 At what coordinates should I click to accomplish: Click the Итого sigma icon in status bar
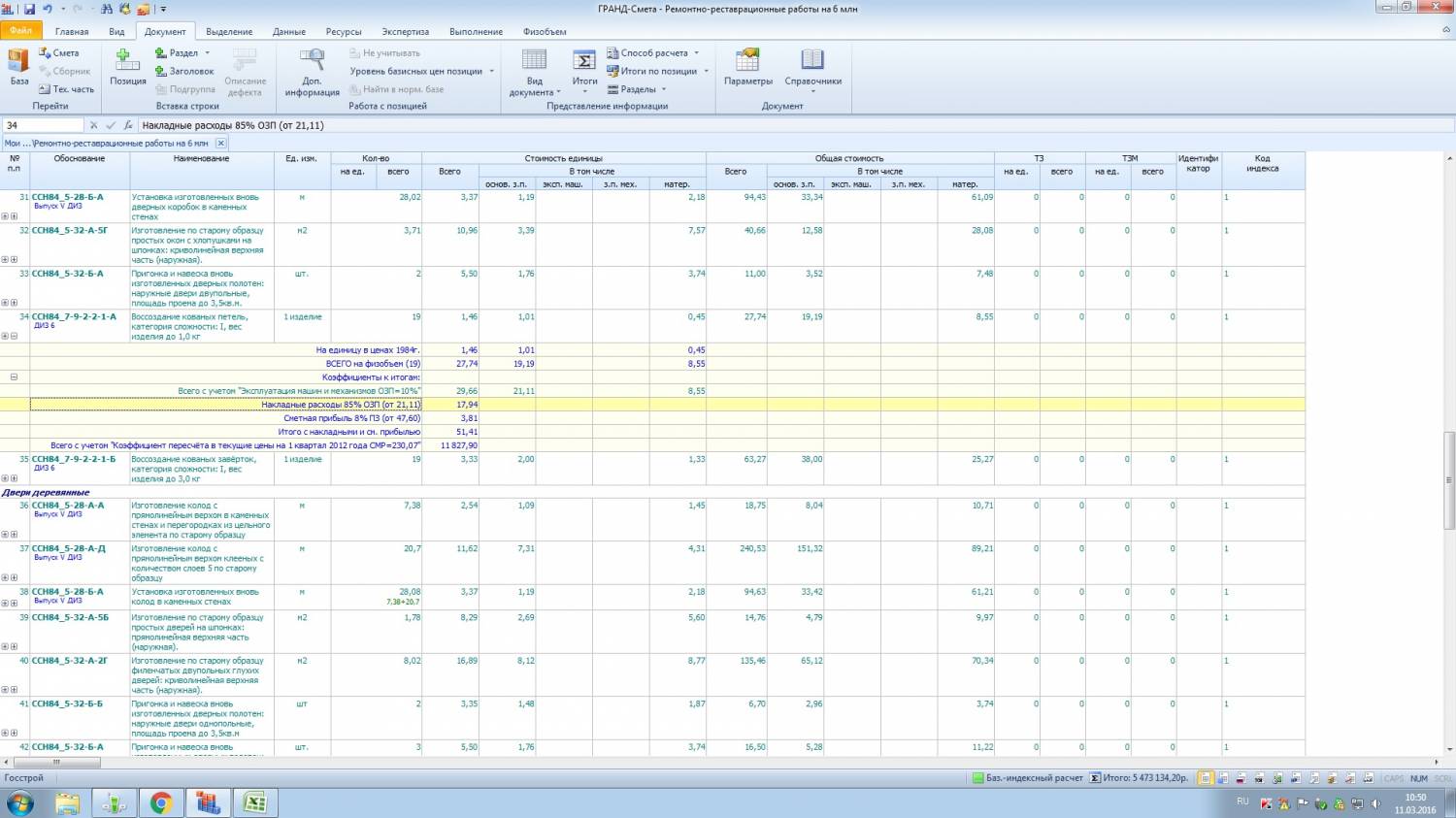coord(1095,778)
